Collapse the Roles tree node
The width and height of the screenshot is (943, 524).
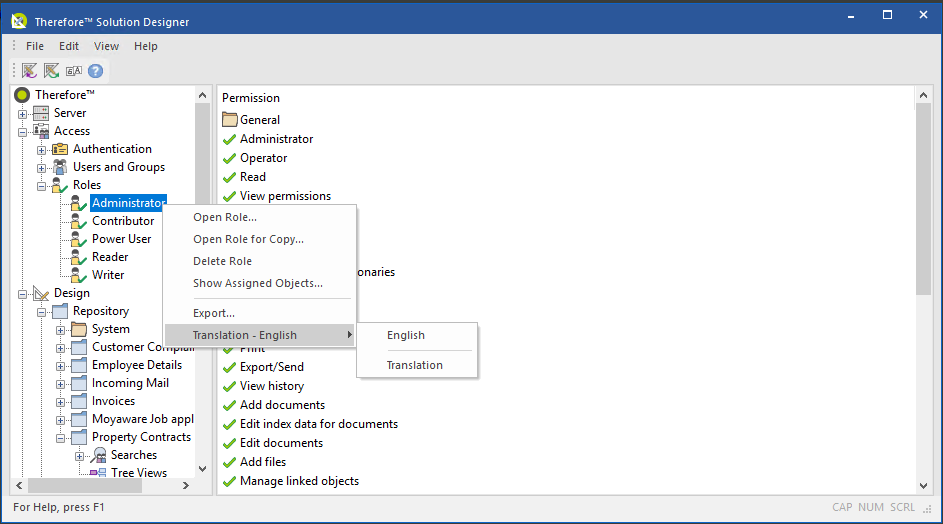click(41, 186)
